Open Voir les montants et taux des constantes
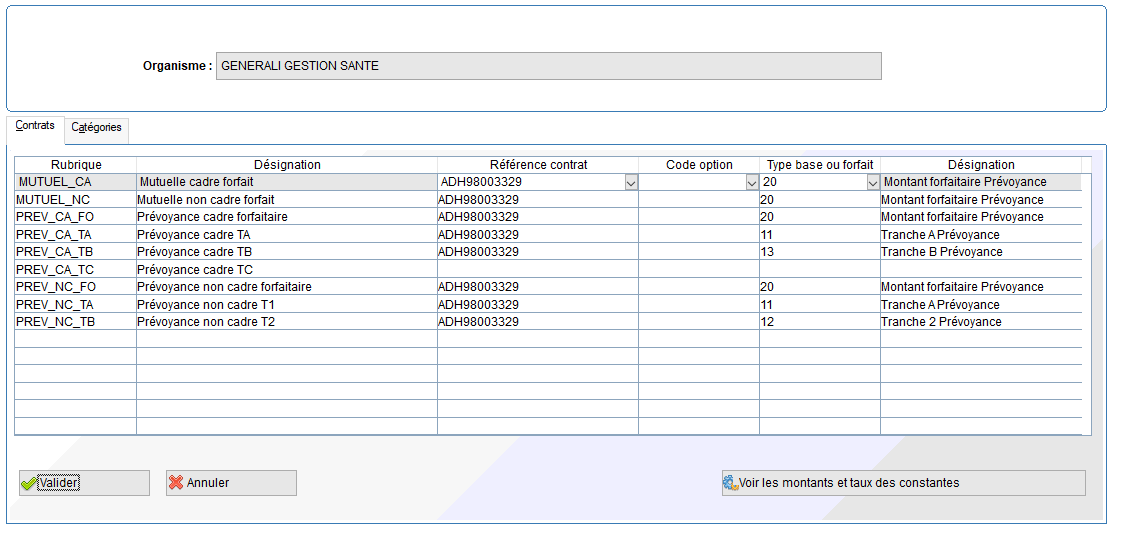The height and width of the screenshot is (542, 1130). point(903,483)
